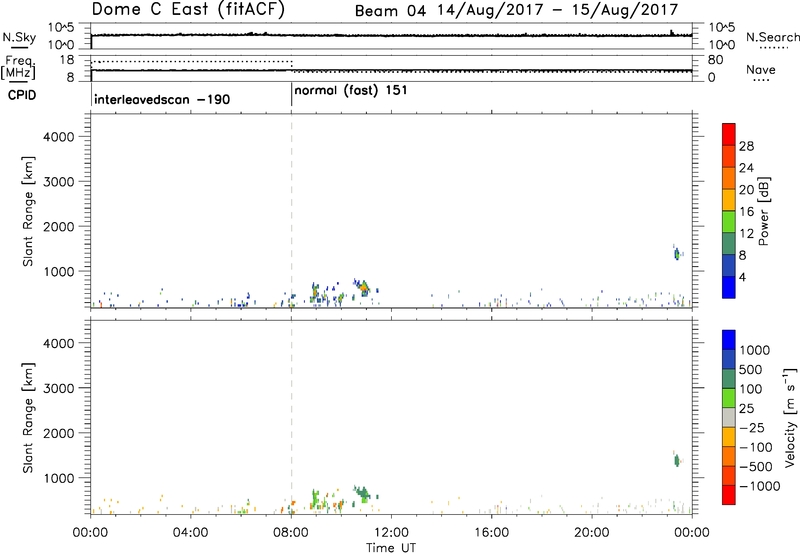The height and width of the screenshot is (554, 800).
Task: Click the '16:00' time axis label
Action: (x=491, y=533)
